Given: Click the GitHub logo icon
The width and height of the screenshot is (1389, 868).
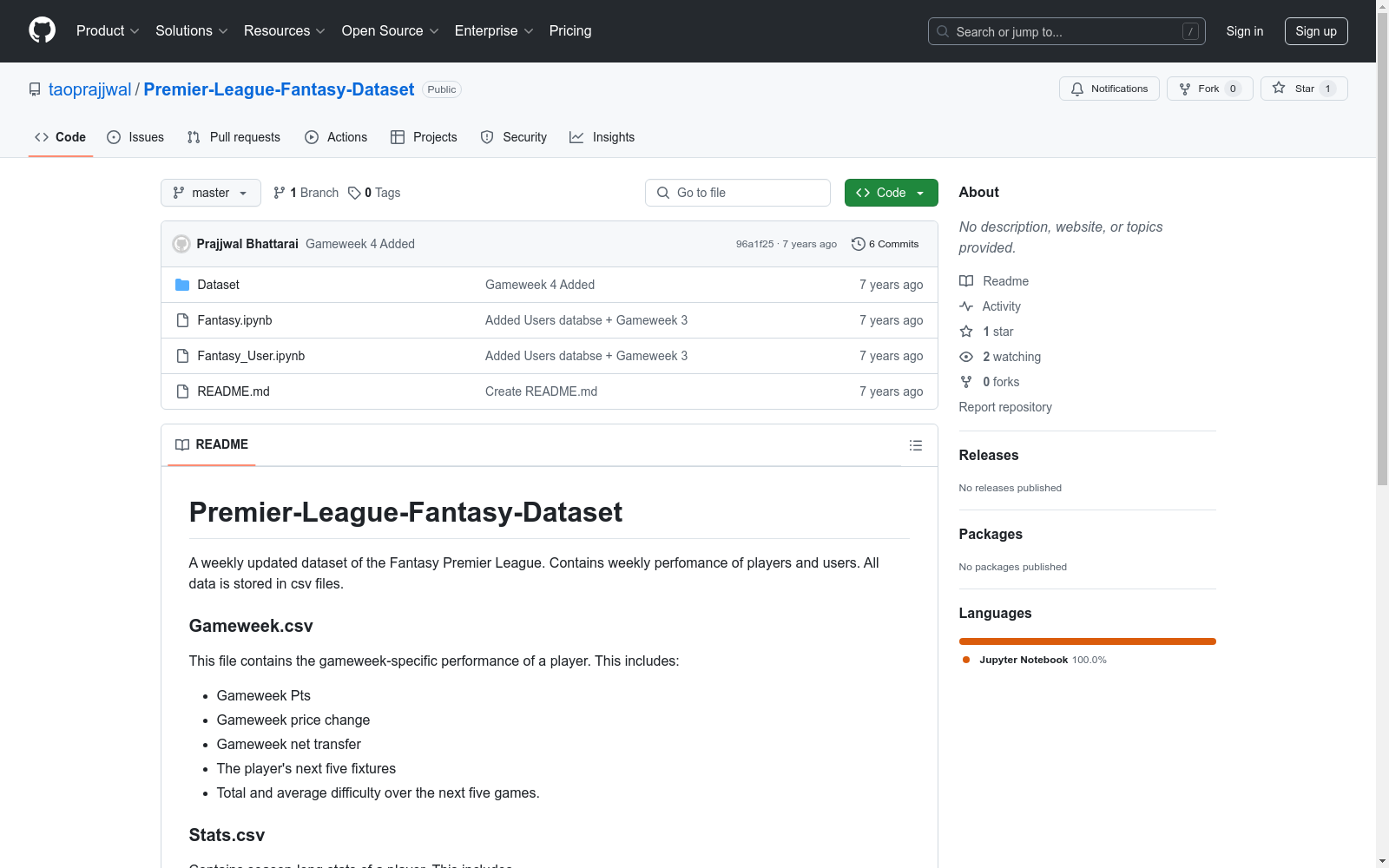Looking at the screenshot, I should (x=42, y=30).
